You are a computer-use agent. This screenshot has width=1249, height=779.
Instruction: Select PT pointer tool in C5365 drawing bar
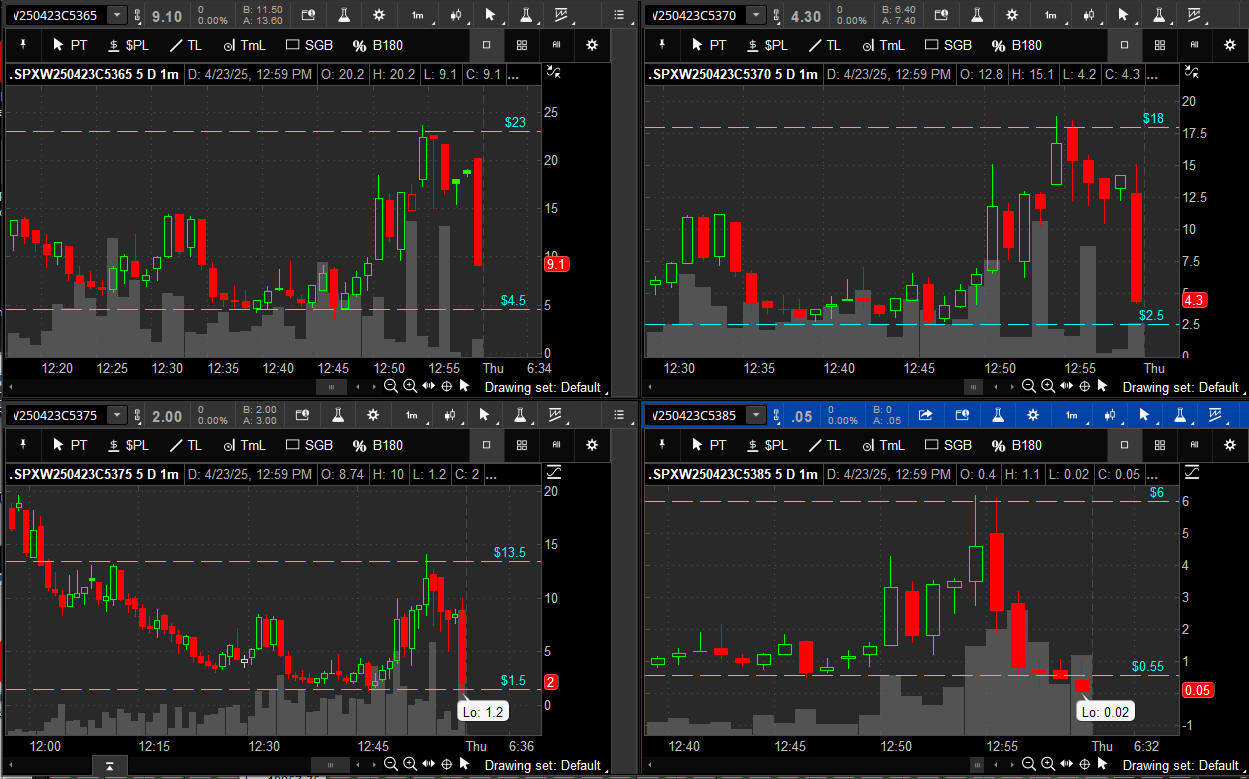click(69, 45)
